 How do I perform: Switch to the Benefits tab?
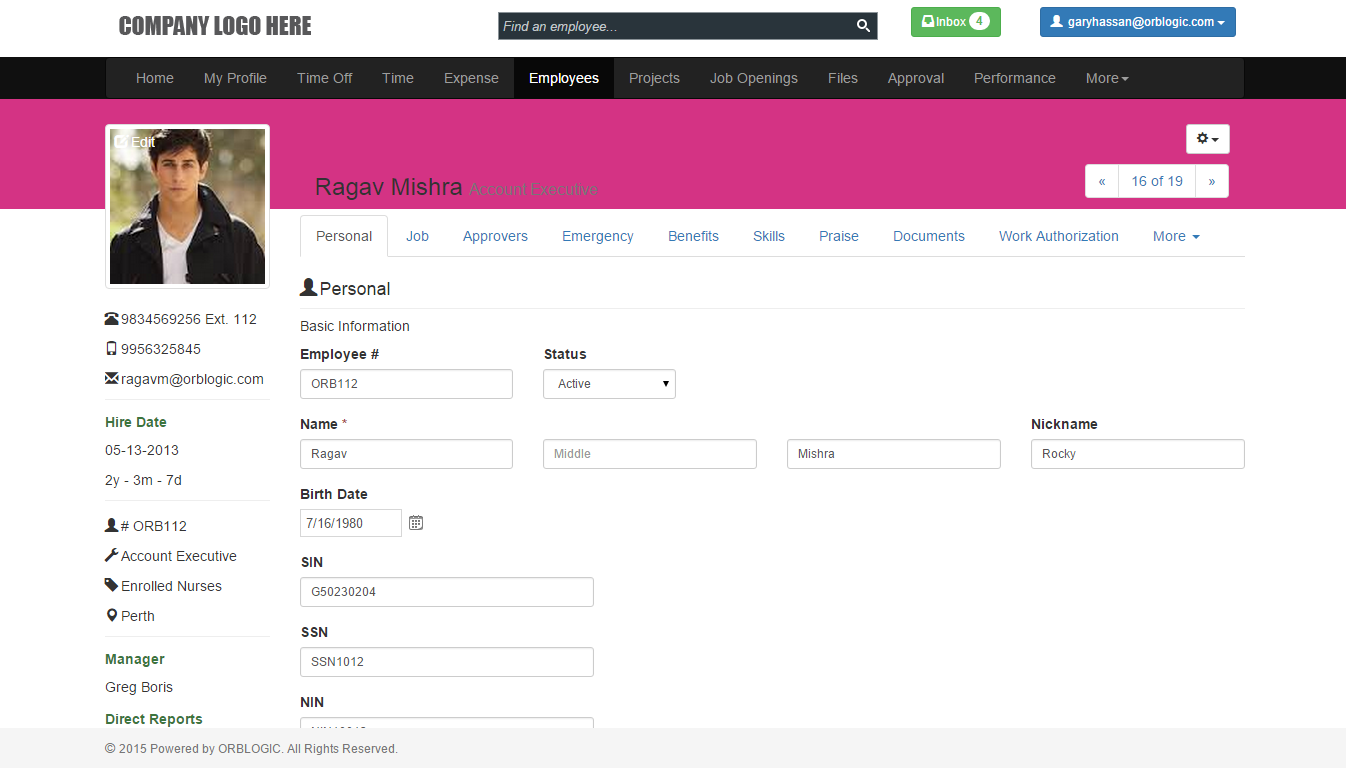693,236
